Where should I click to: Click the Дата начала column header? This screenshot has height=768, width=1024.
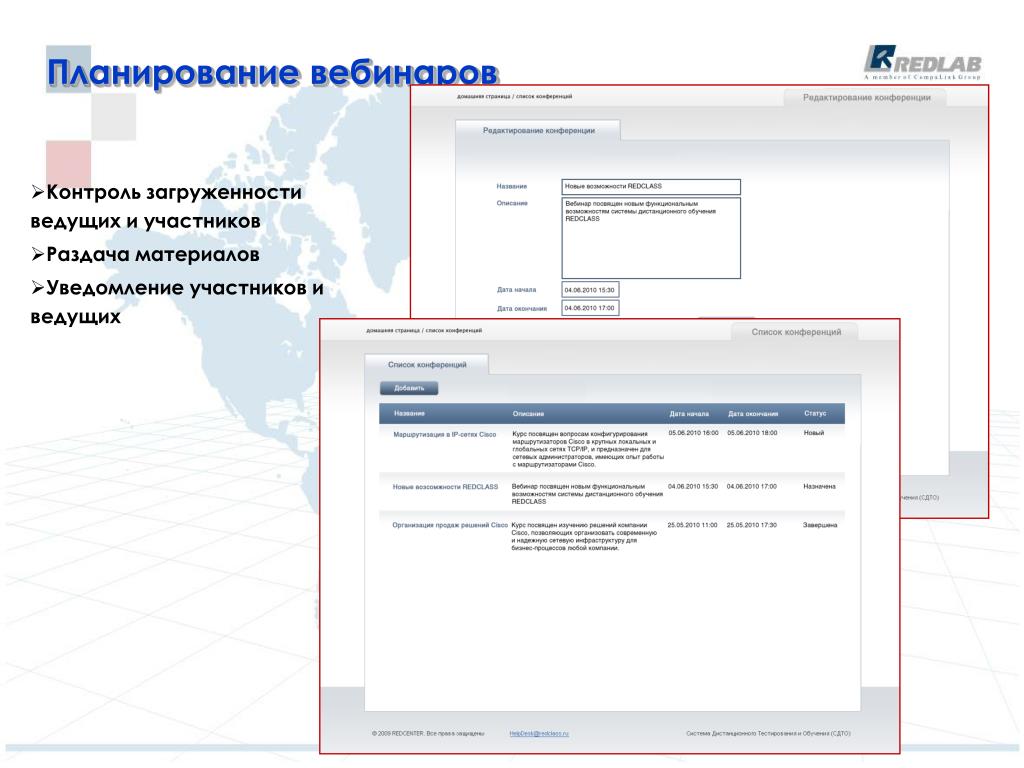689,413
